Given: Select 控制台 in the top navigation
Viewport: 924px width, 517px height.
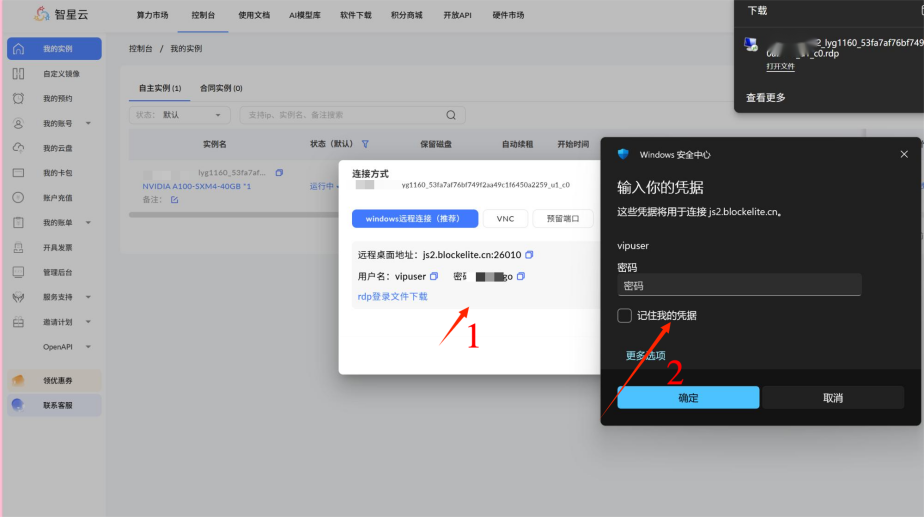Looking at the screenshot, I should click(203, 15).
